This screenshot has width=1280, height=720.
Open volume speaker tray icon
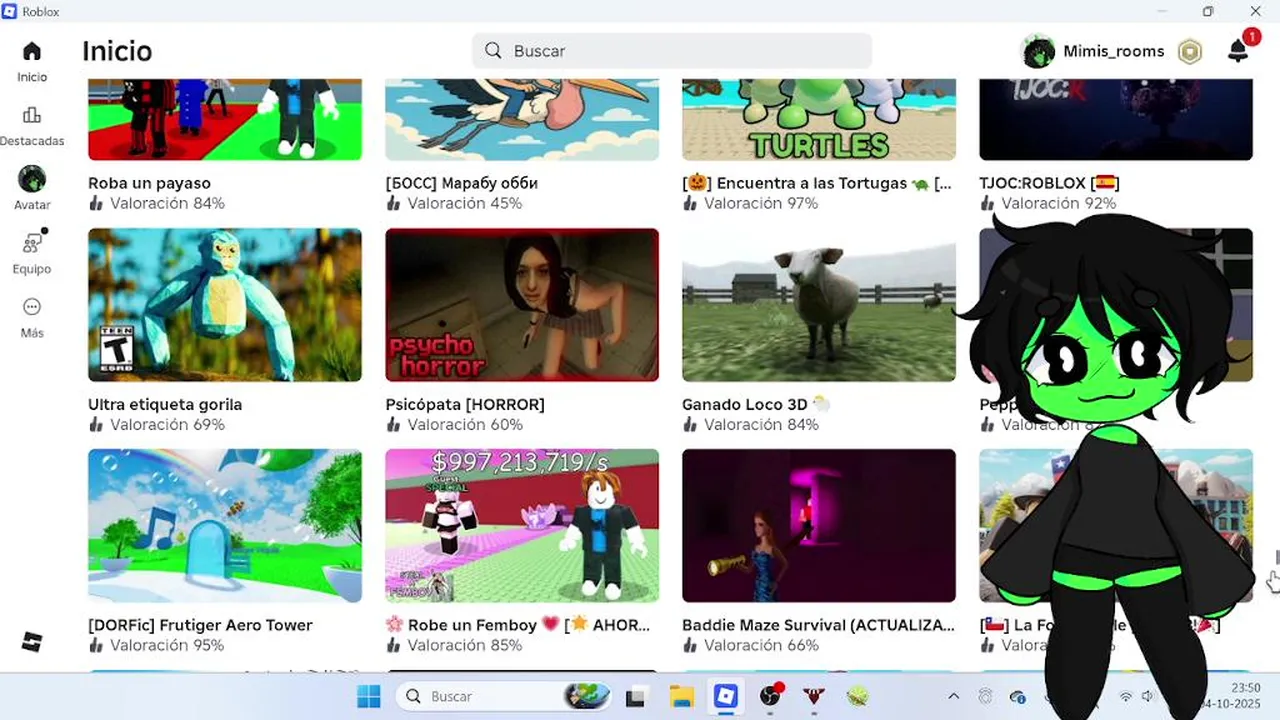click(1148, 696)
